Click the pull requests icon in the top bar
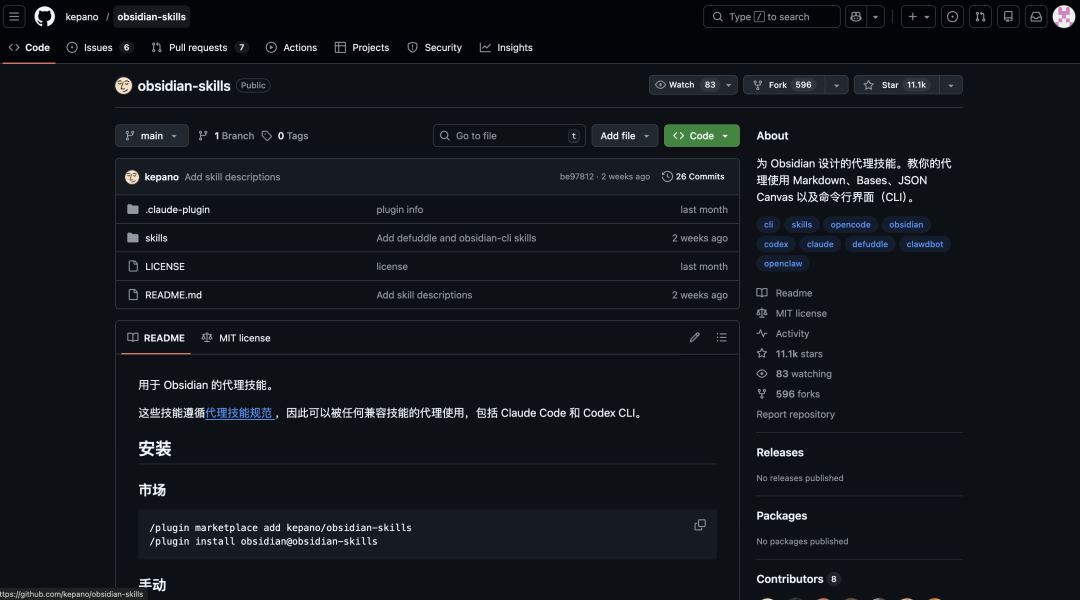This screenshot has width=1080, height=600. (980, 16)
